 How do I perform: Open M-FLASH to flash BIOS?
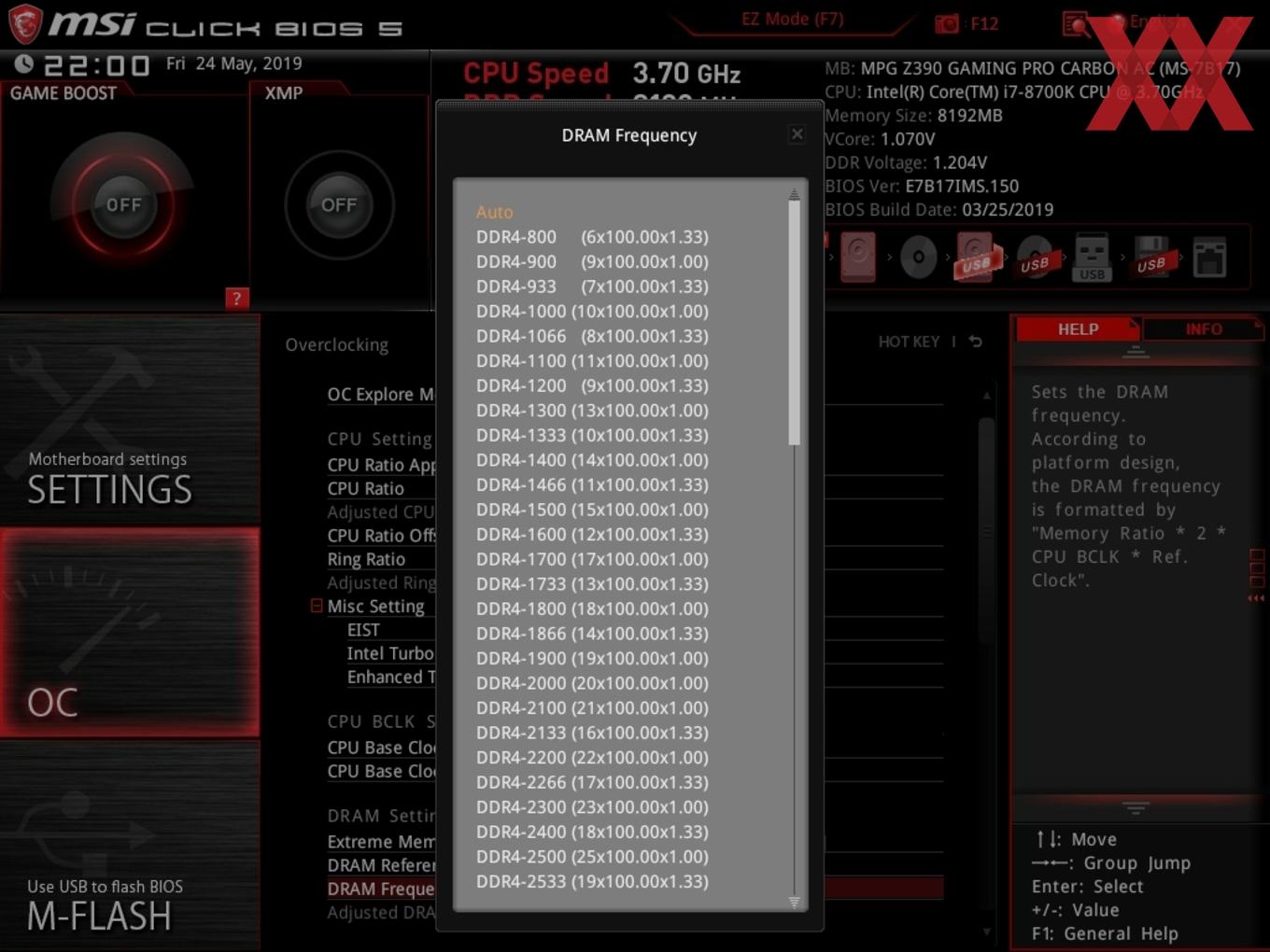click(130, 846)
